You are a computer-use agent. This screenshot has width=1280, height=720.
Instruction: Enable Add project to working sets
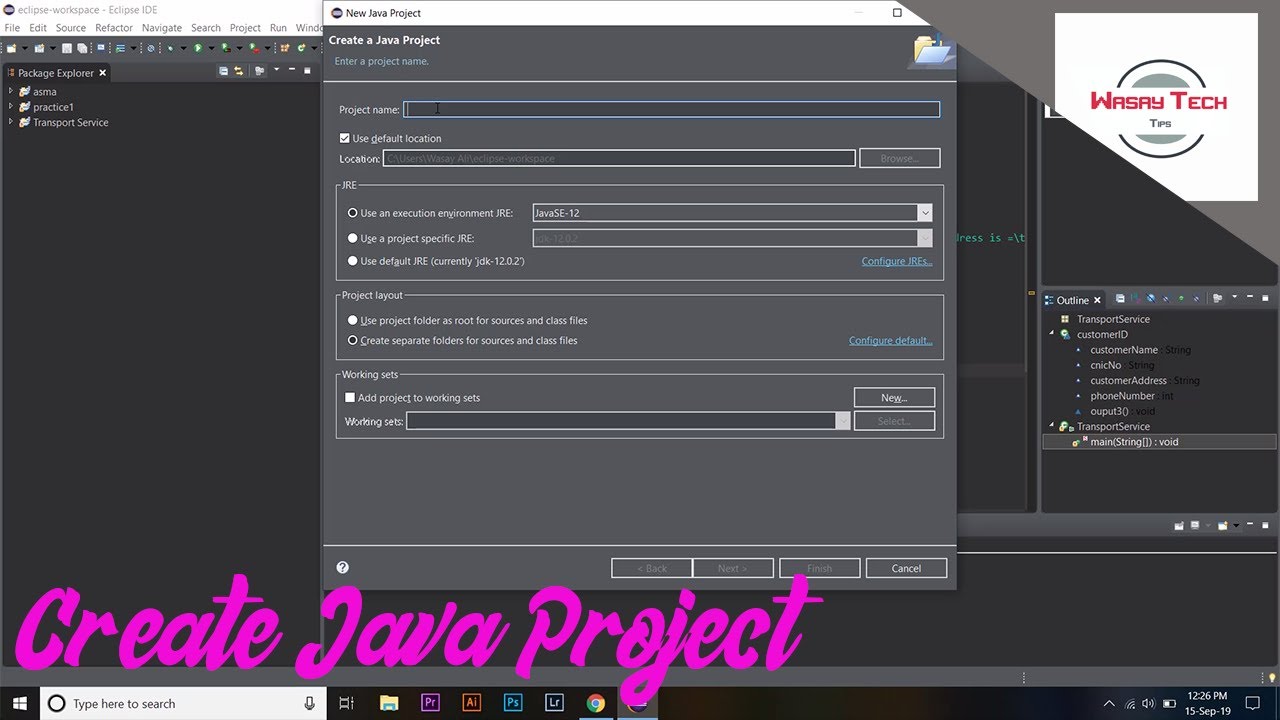coord(350,397)
